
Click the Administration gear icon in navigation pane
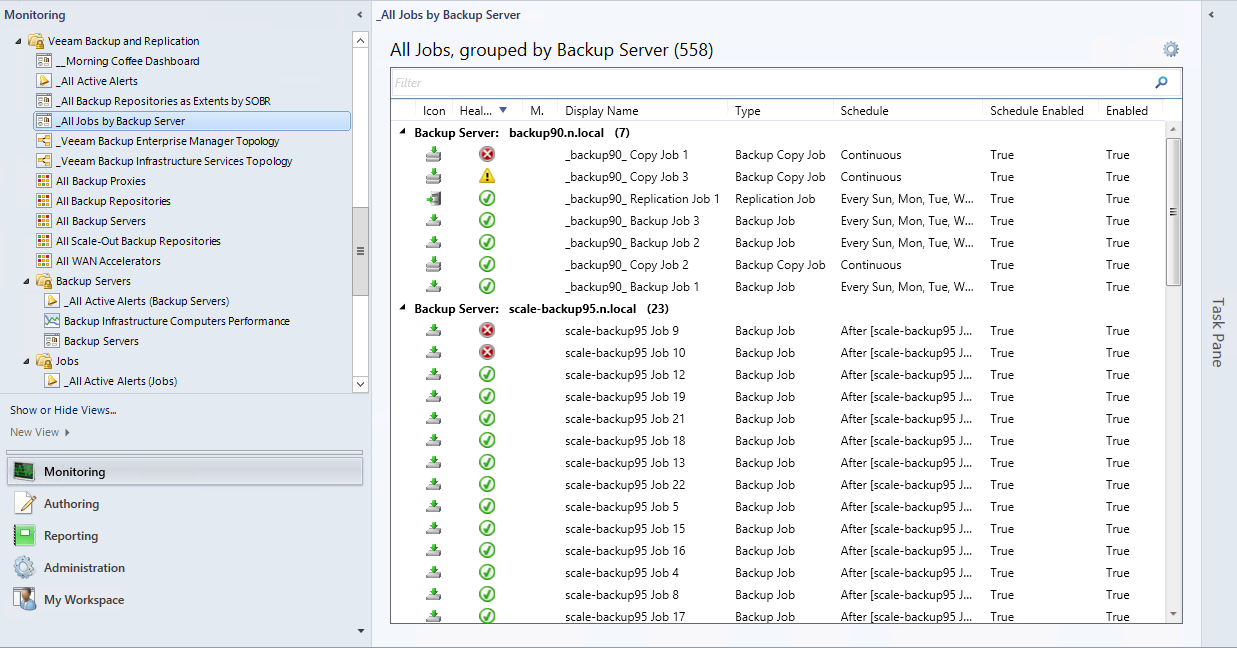point(24,568)
